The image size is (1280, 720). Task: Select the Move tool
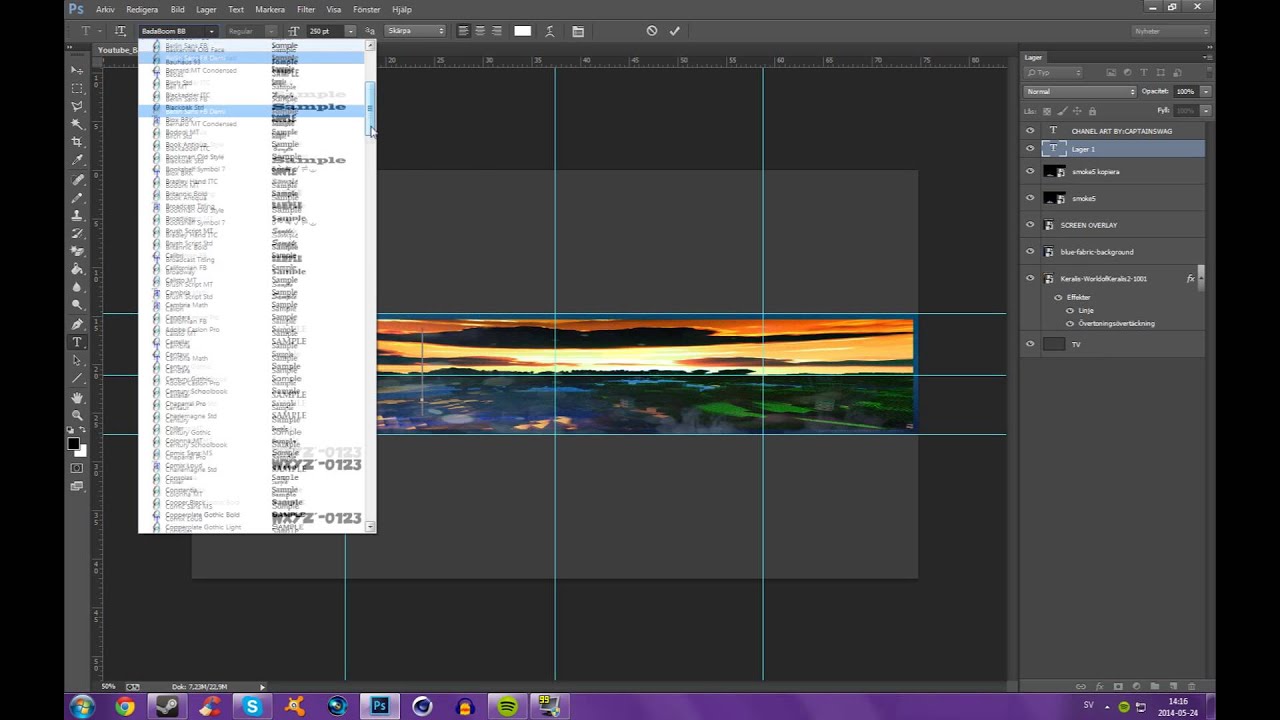coord(77,71)
